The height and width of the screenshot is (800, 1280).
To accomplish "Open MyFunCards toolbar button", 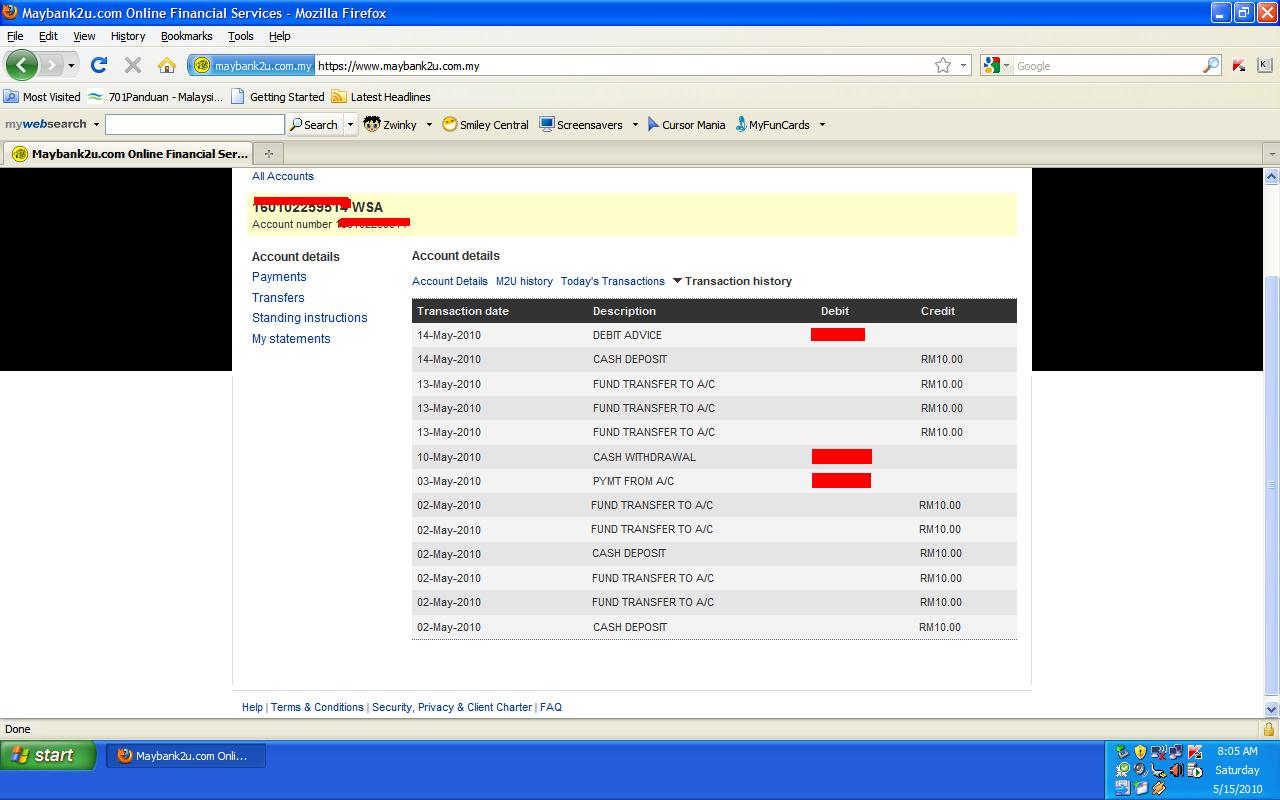I will [x=772, y=124].
